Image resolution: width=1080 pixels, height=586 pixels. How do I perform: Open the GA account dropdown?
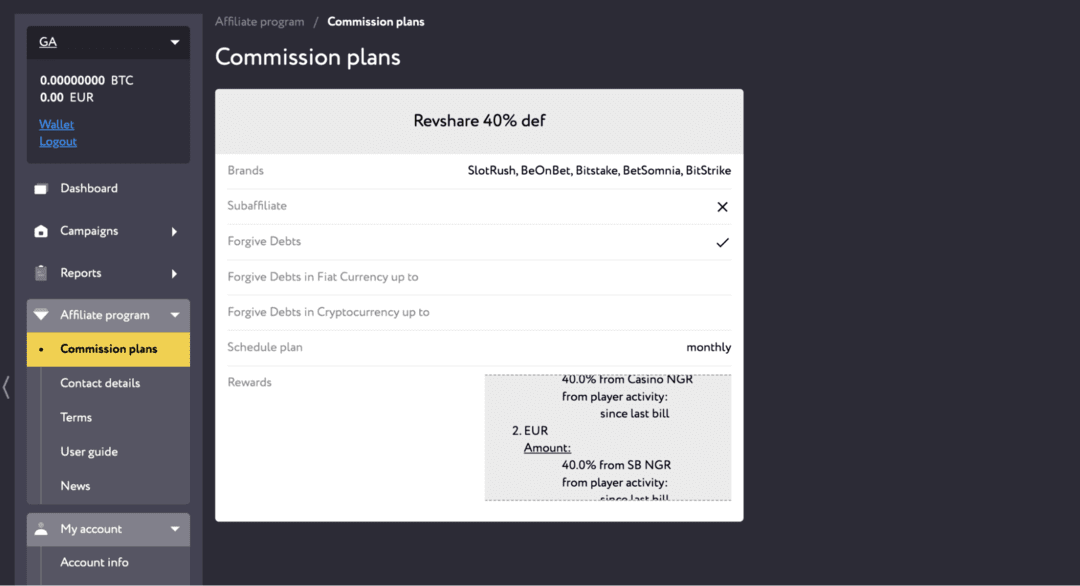coord(108,42)
